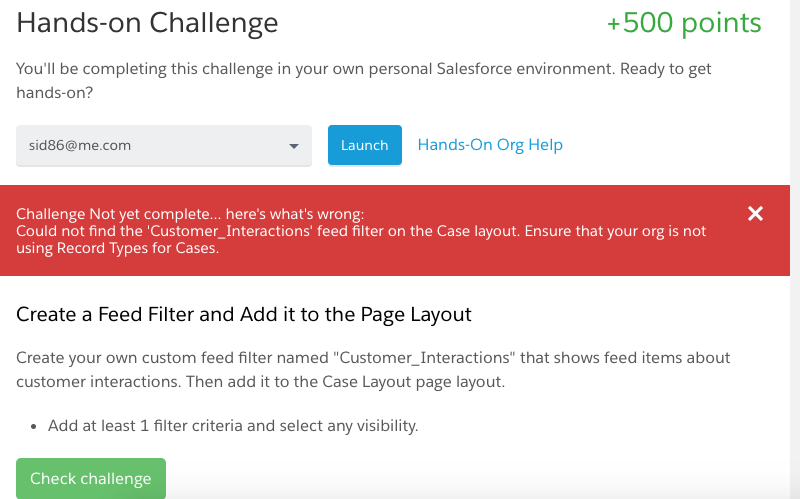Screen dimensions: 800x499
Task: Click the 'Challenge Not yet complete' error line
Action: pos(190,214)
